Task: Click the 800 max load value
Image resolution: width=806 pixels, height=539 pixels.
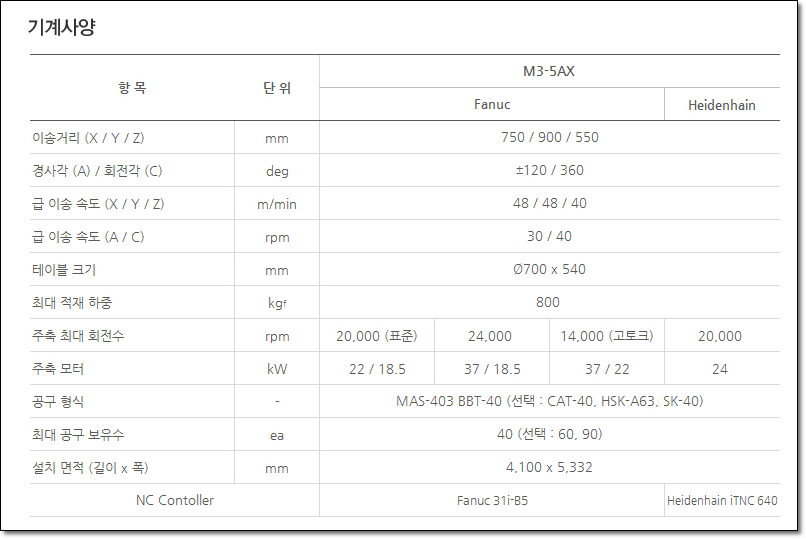Action: coord(548,303)
